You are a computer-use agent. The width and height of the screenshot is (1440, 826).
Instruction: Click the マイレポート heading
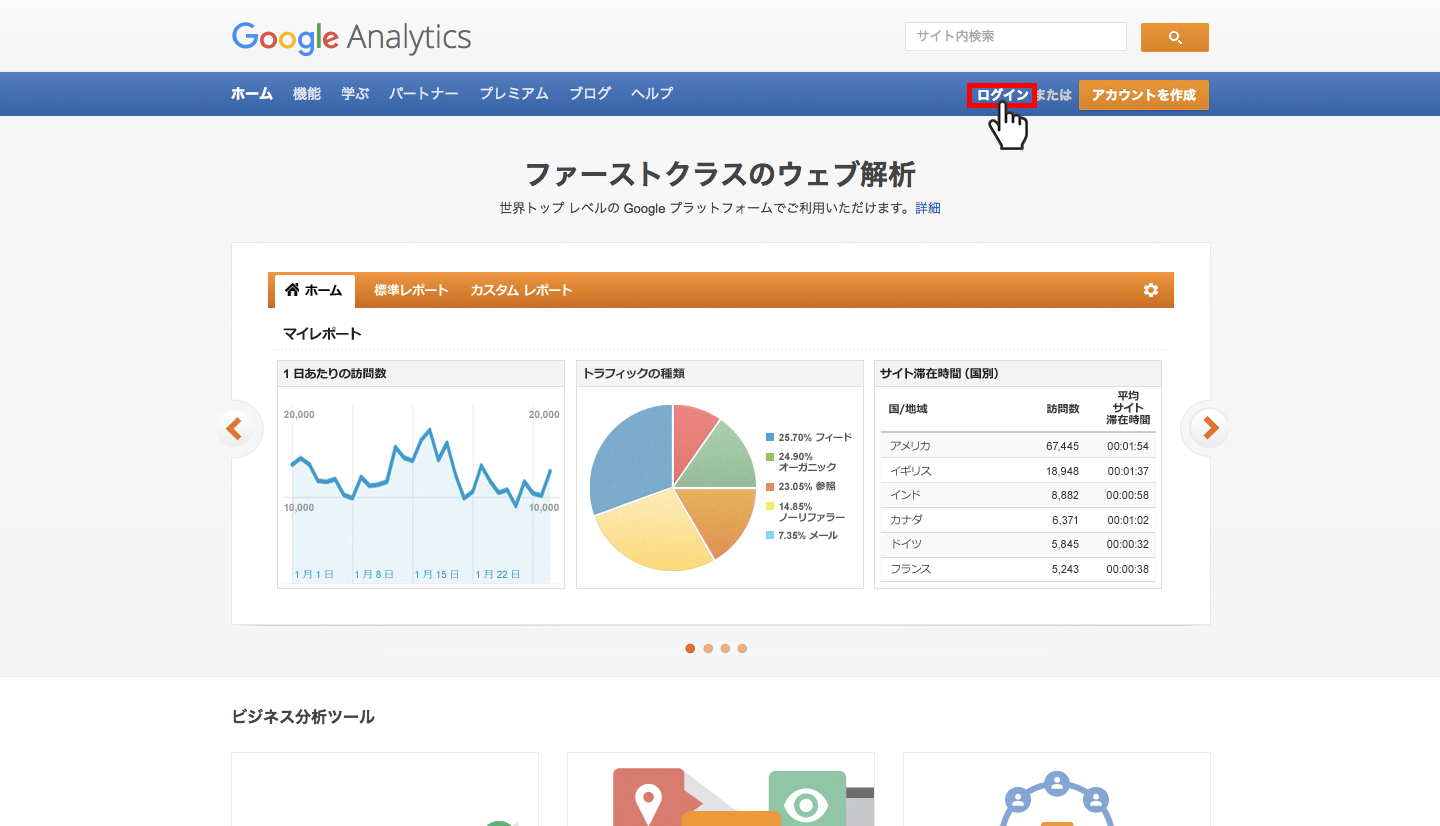[322, 333]
